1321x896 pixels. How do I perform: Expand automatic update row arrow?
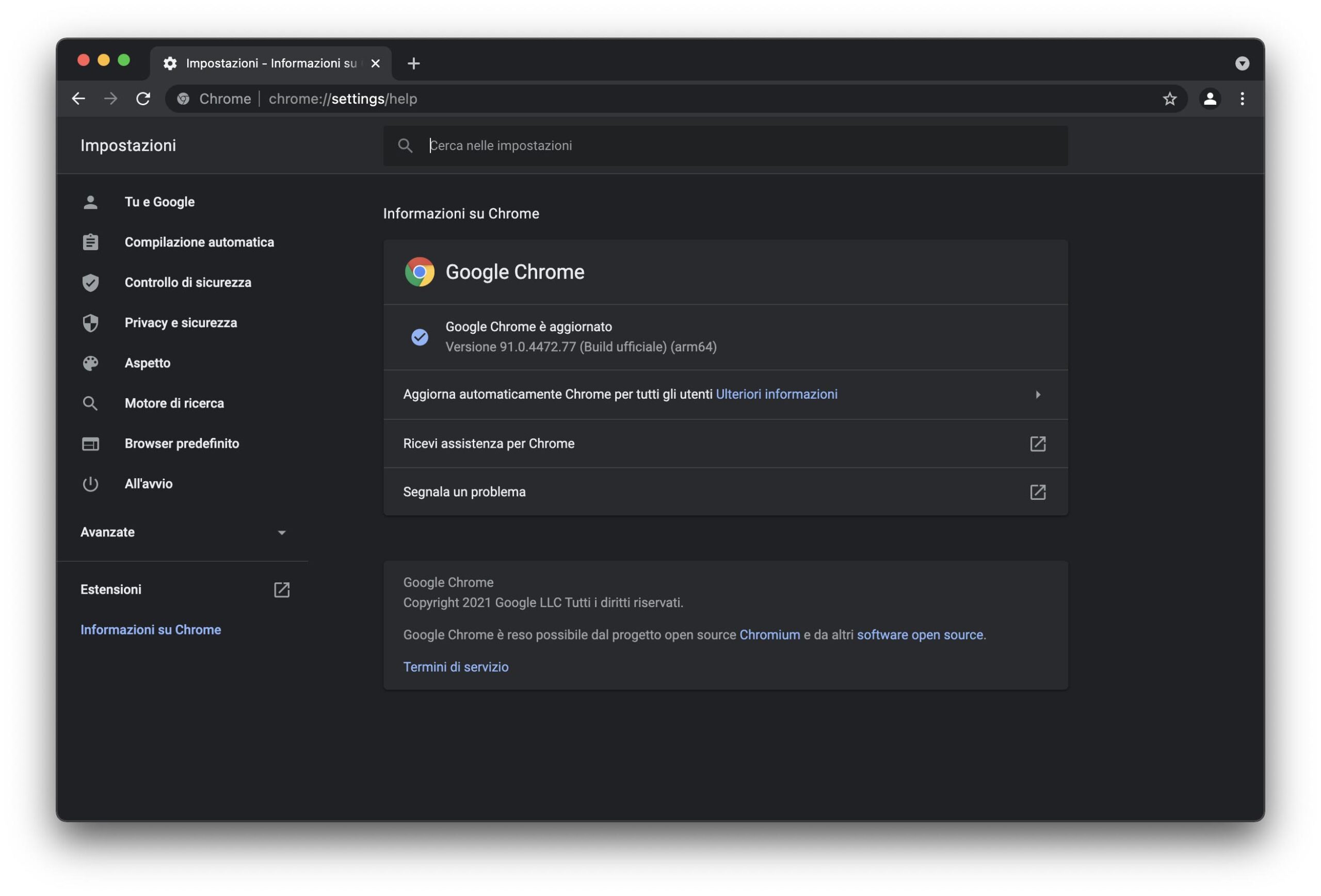coord(1037,394)
